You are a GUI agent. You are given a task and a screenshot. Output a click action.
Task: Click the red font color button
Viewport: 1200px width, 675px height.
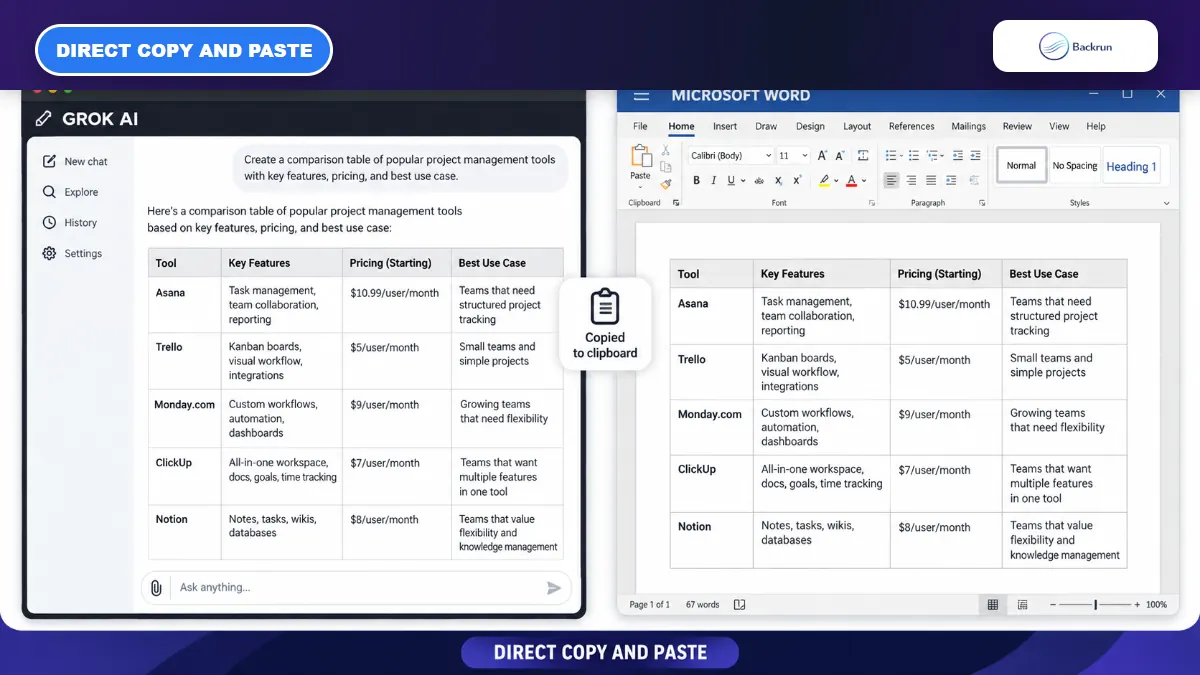[851, 181]
